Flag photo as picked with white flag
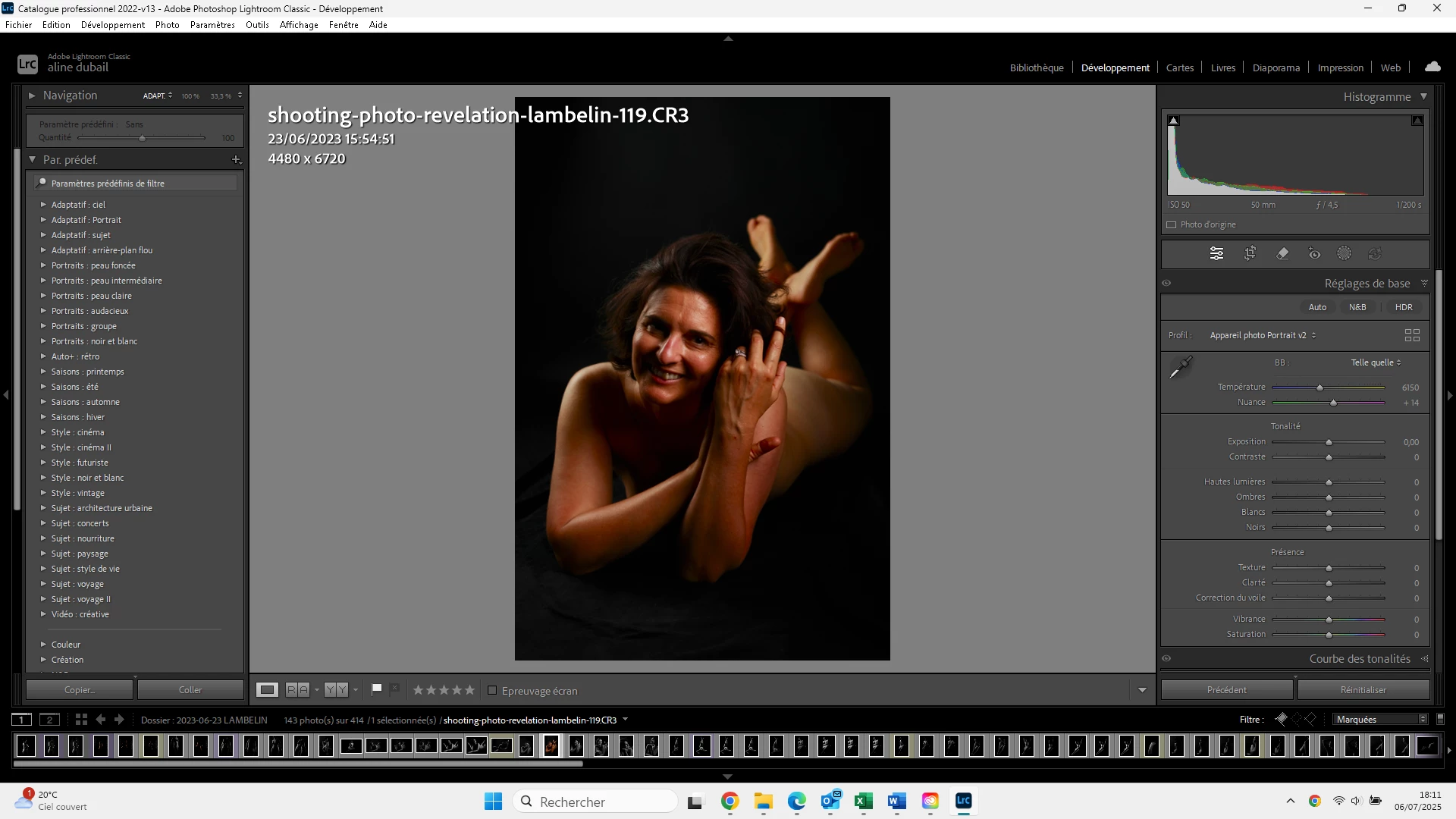This screenshot has height=819, width=1456. tap(376, 689)
